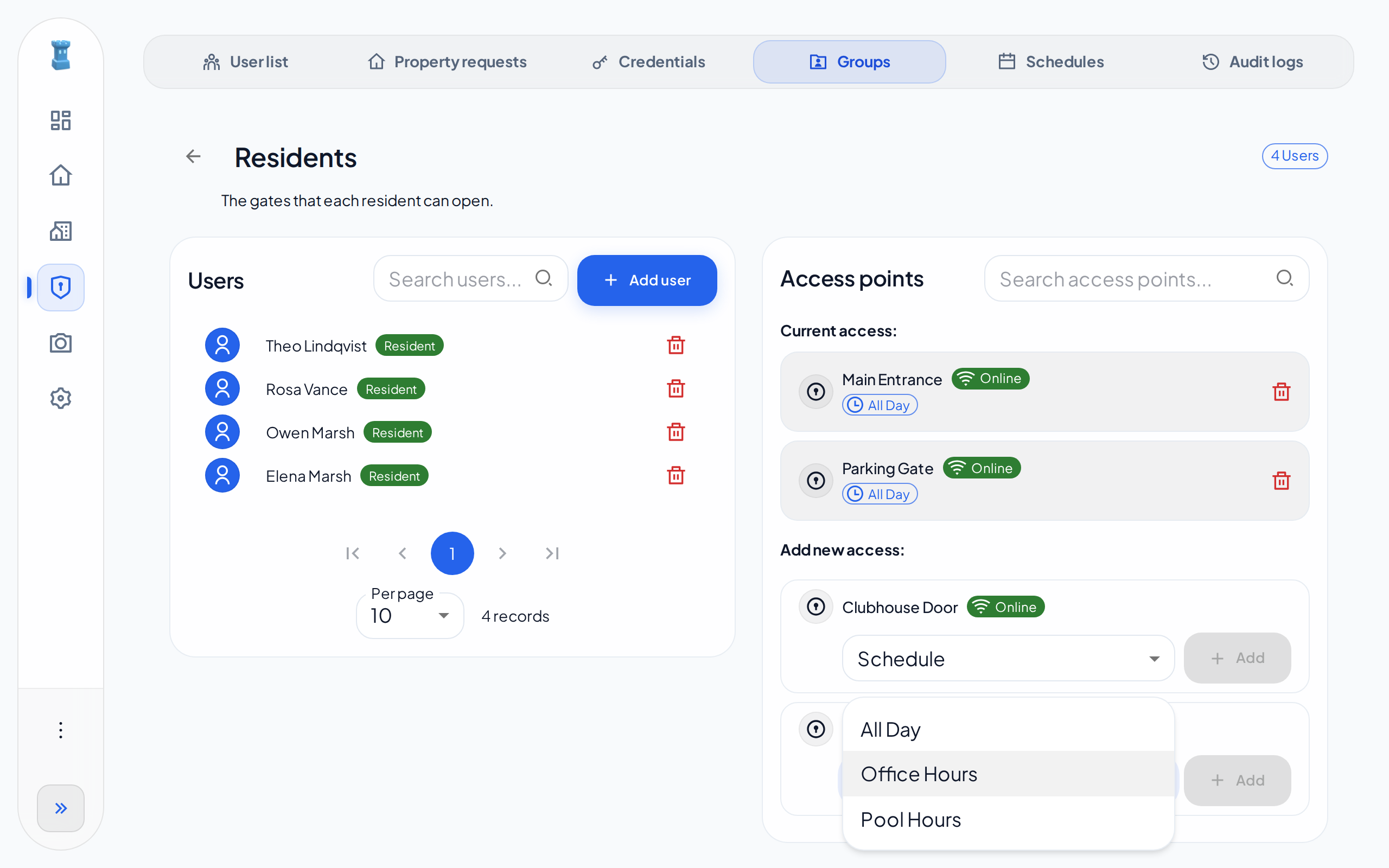The height and width of the screenshot is (868, 1389).
Task: Switch to the Schedules tab
Action: [x=1051, y=62]
